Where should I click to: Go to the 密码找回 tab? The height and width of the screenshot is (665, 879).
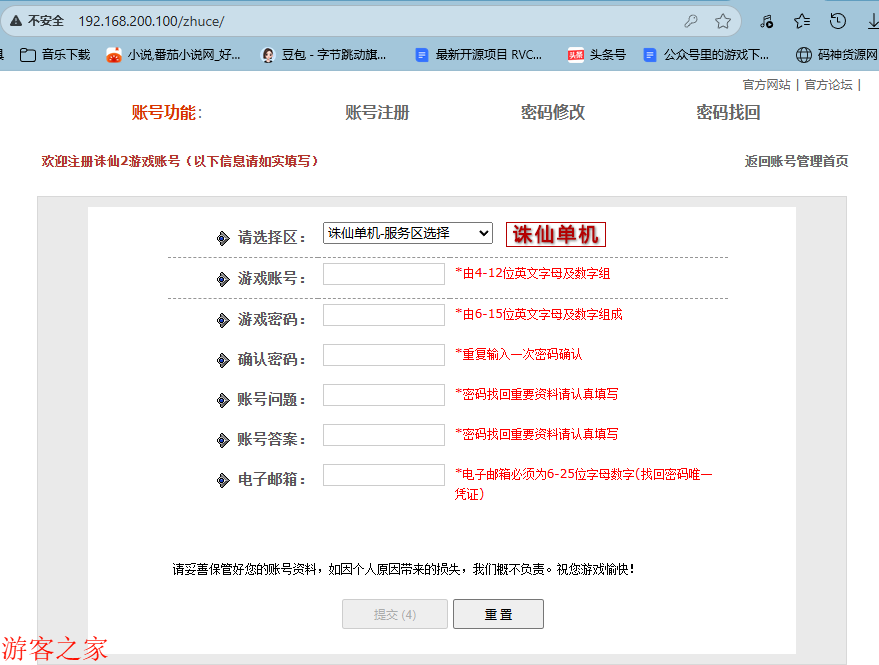coord(728,113)
